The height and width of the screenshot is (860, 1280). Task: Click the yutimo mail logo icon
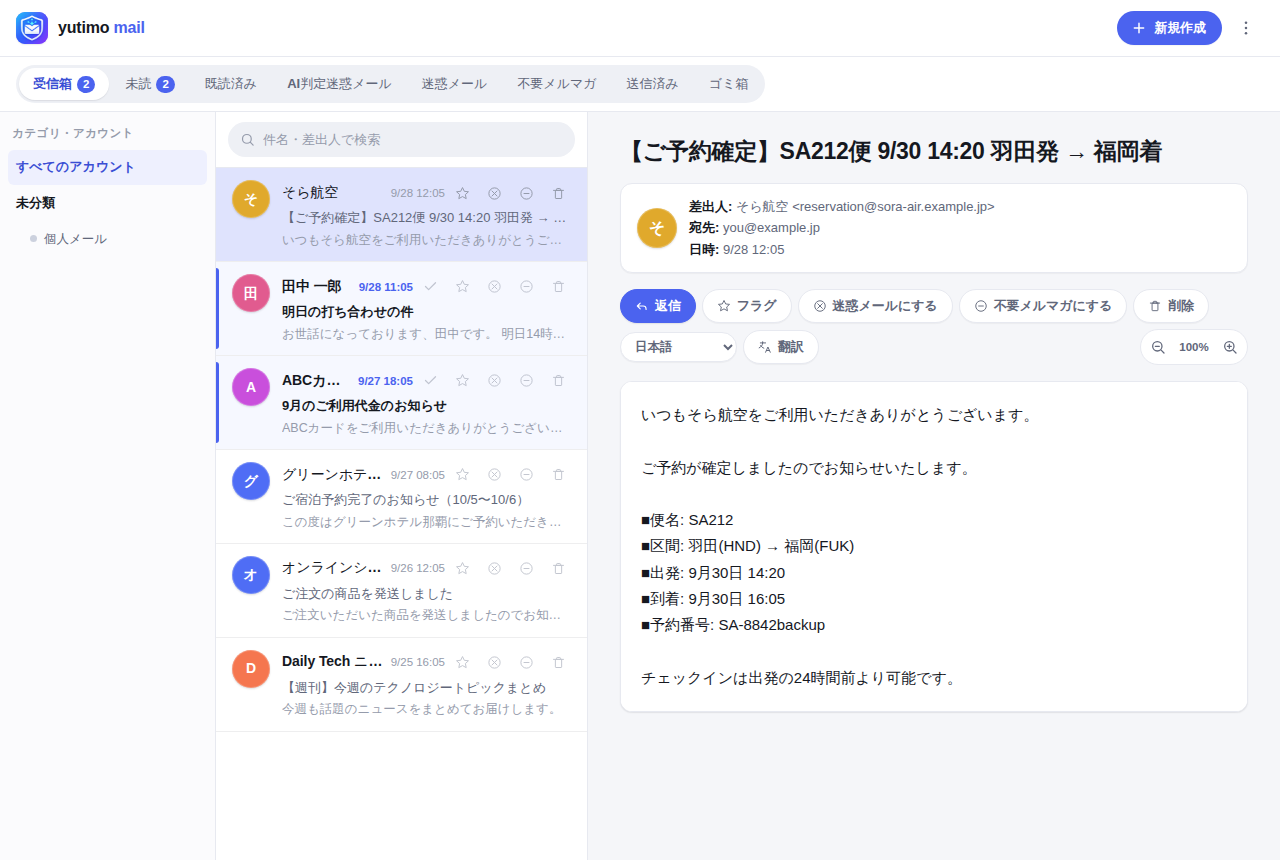pos(32,28)
